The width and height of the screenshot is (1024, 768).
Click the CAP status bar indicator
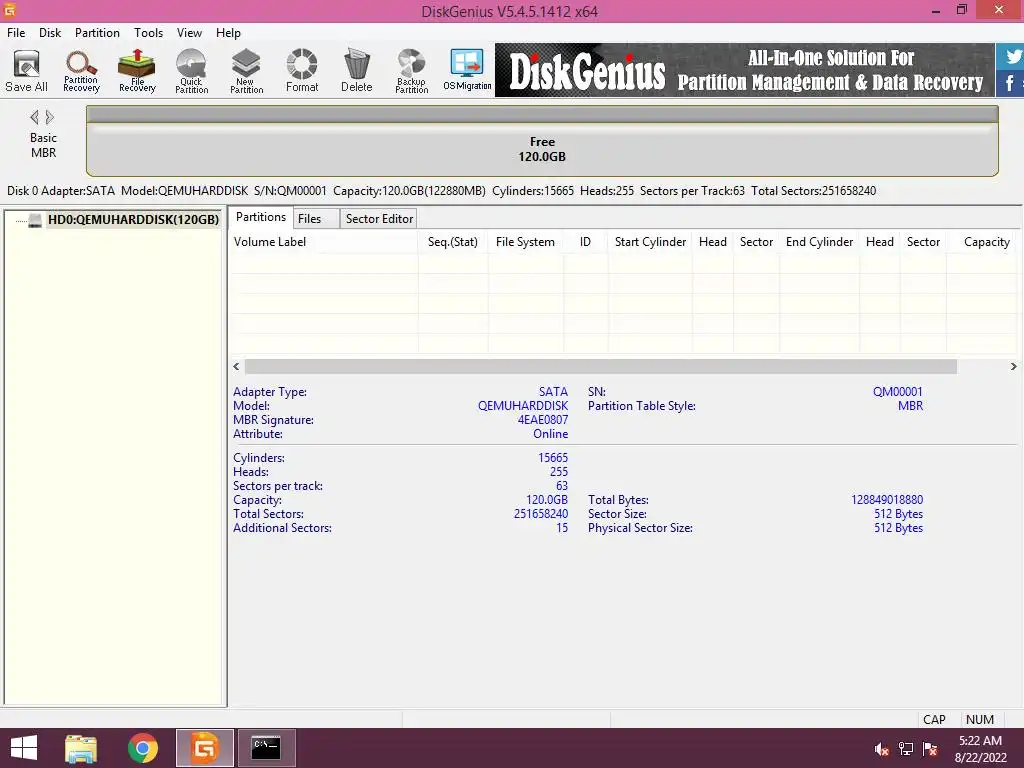934,719
